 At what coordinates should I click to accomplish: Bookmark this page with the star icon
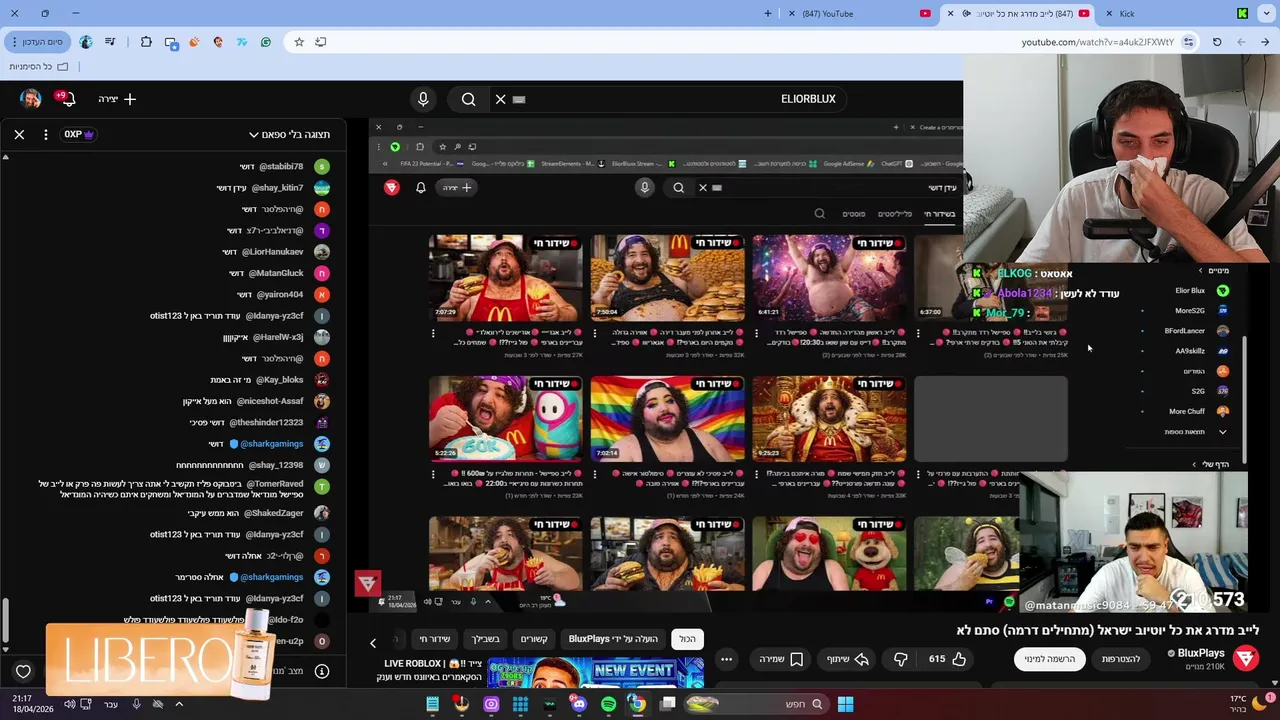point(299,42)
